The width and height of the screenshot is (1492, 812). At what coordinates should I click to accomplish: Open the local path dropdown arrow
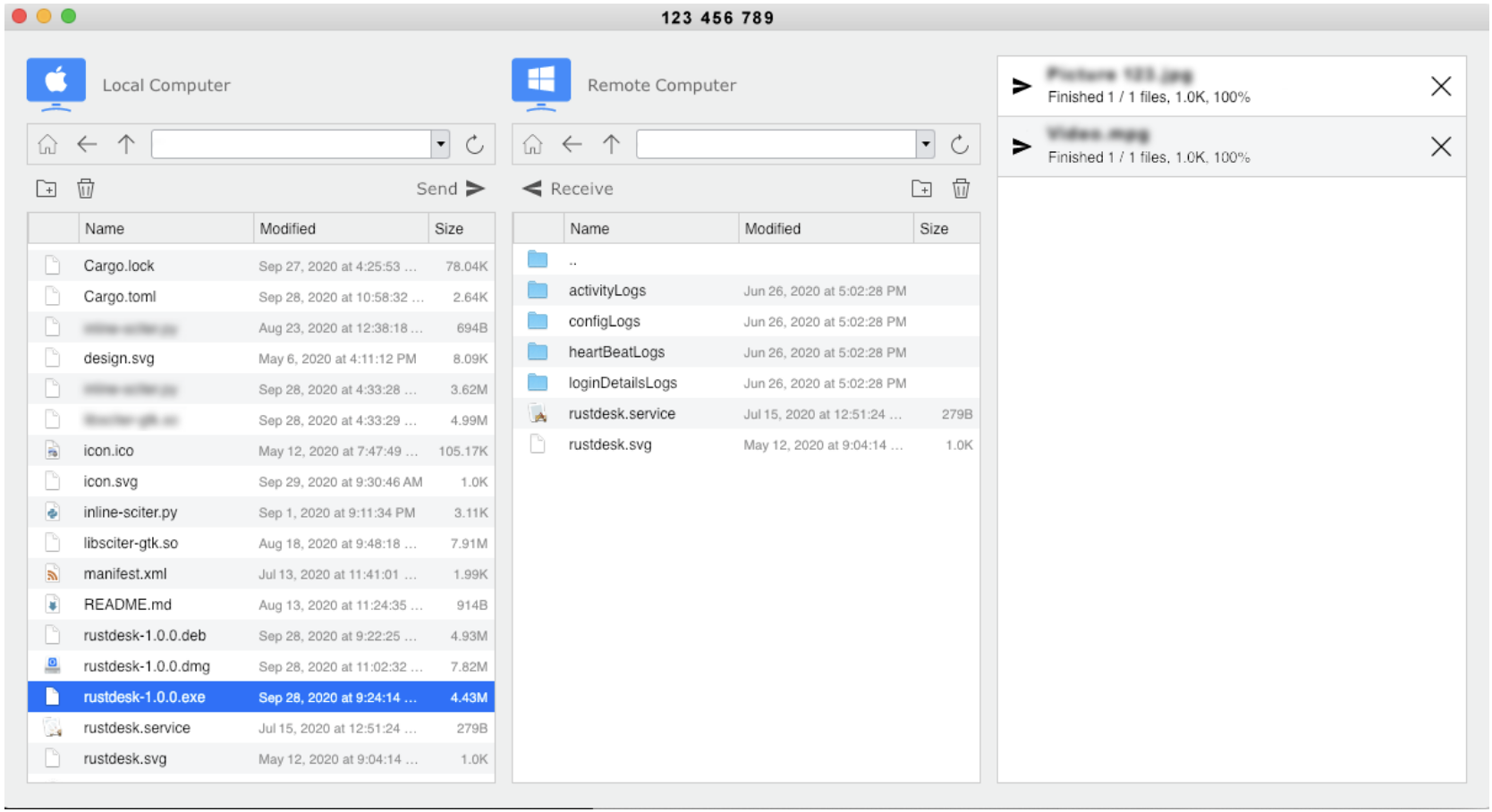click(x=440, y=144)
